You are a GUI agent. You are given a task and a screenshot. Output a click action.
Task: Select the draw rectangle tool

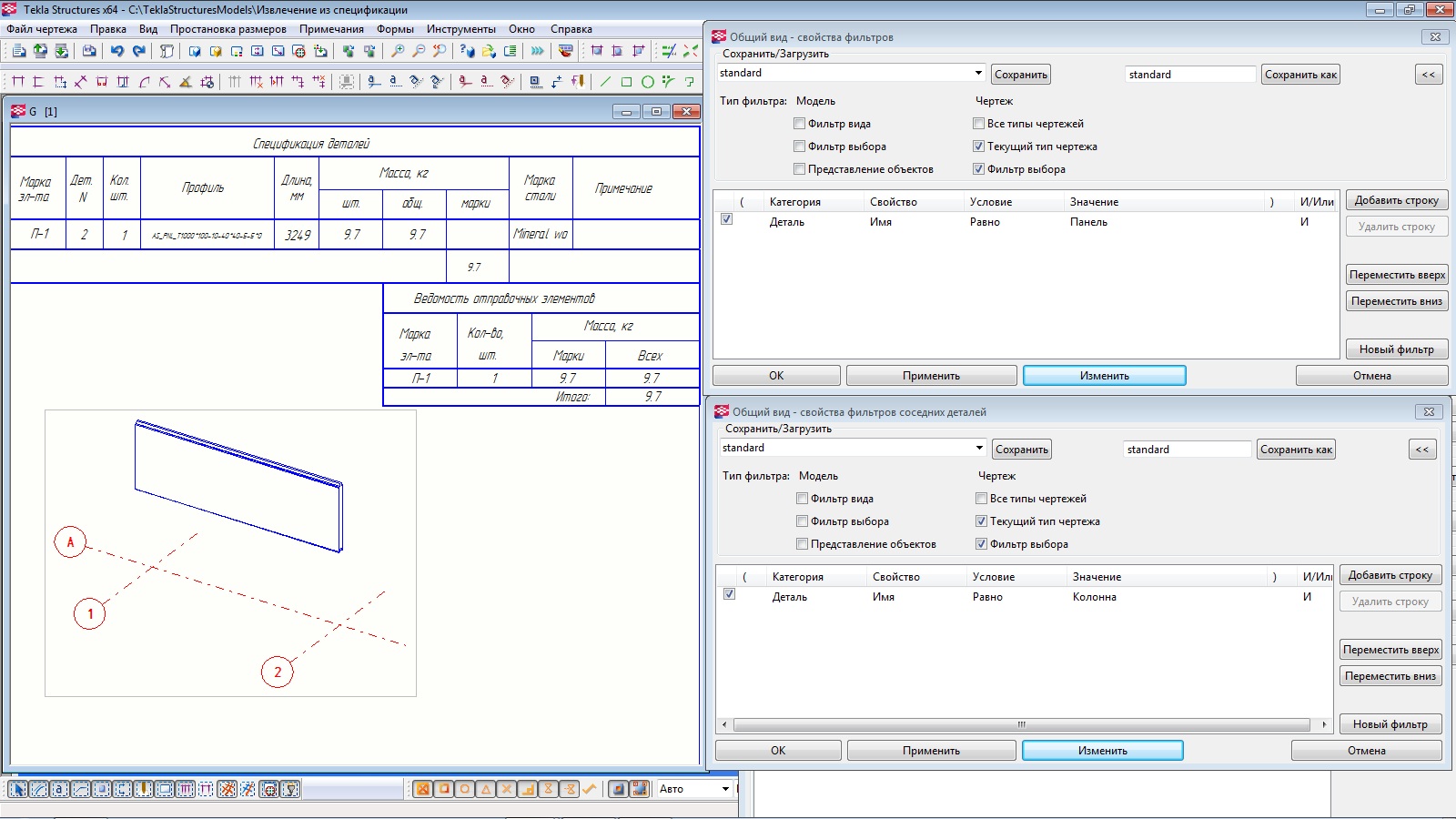tap(627, 82)
